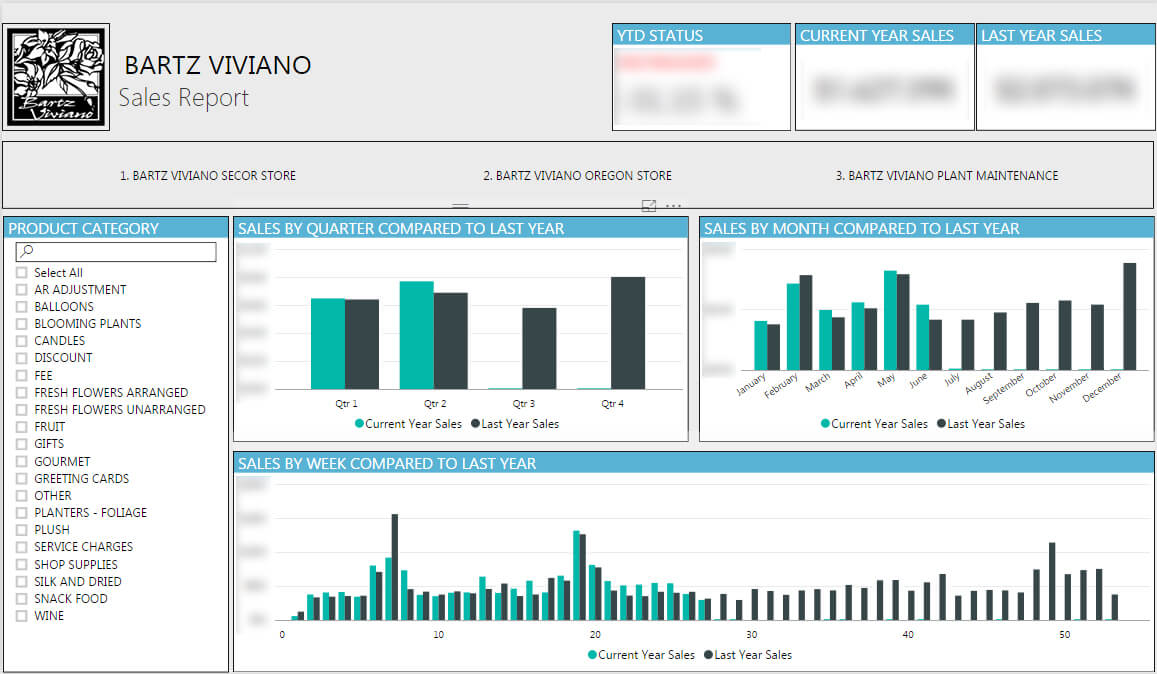Click Current Year Sales legend in quarter chart

[x=408, y=424]
